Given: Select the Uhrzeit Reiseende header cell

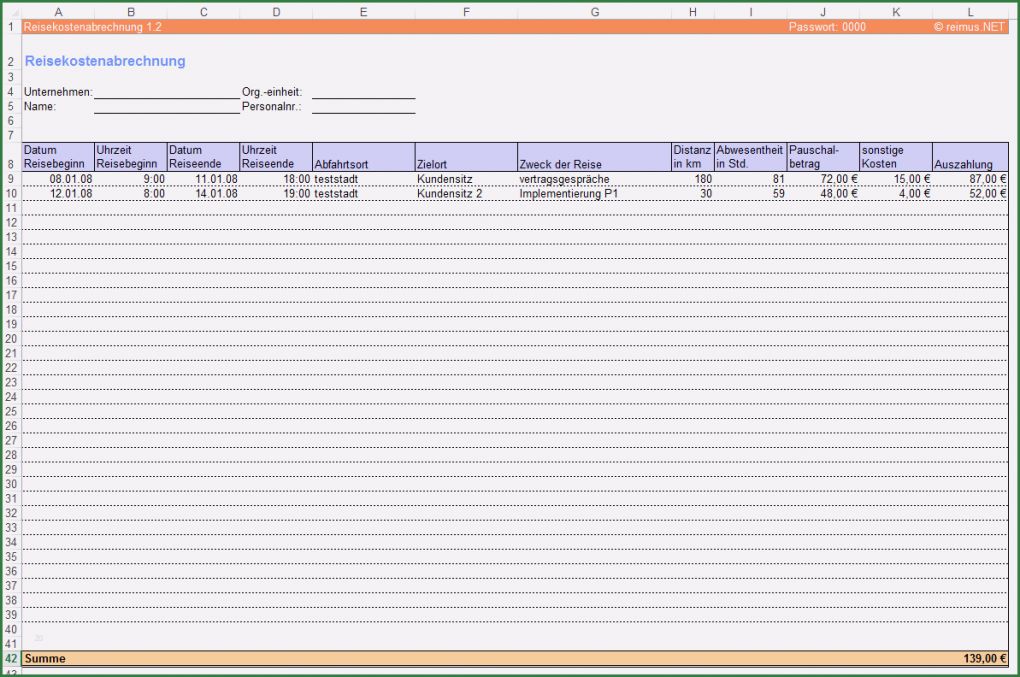Looking at the screenshot, I should (275, 155).
